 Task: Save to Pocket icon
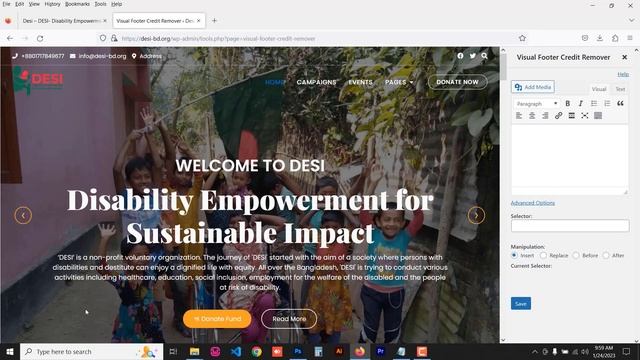[x=585, y=38]
